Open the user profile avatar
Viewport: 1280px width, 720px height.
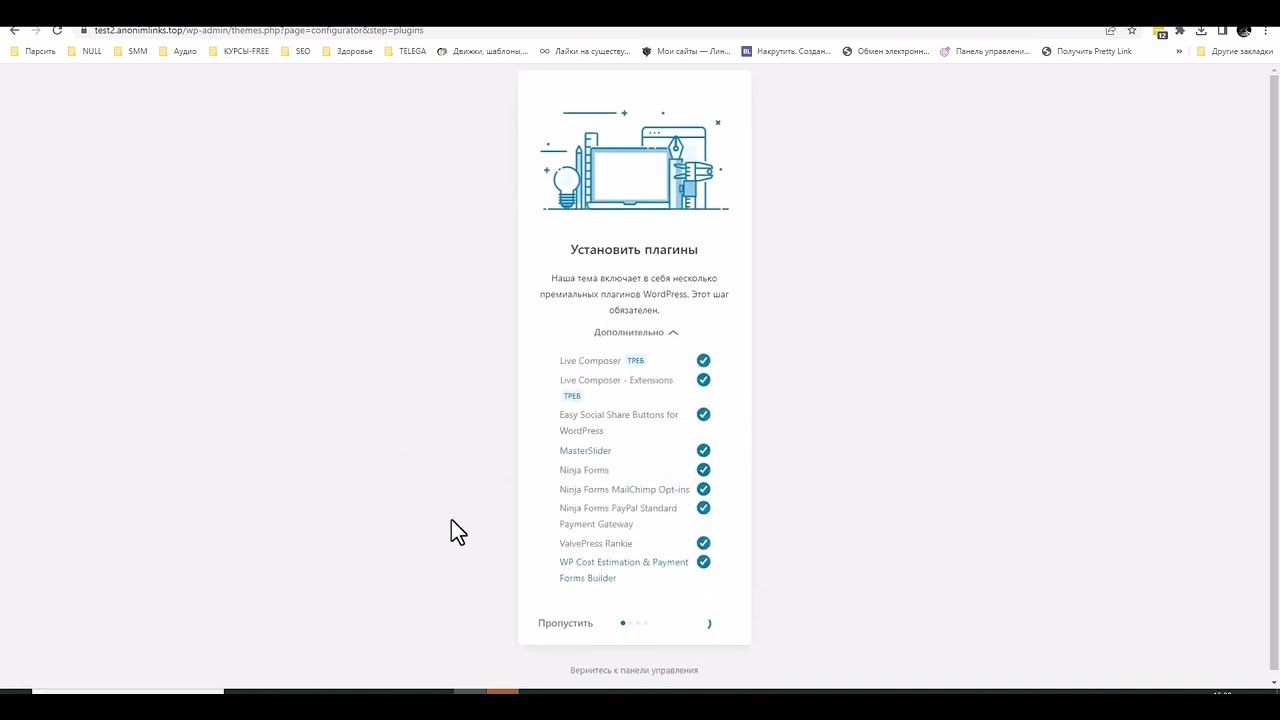tap(1244, 30)
